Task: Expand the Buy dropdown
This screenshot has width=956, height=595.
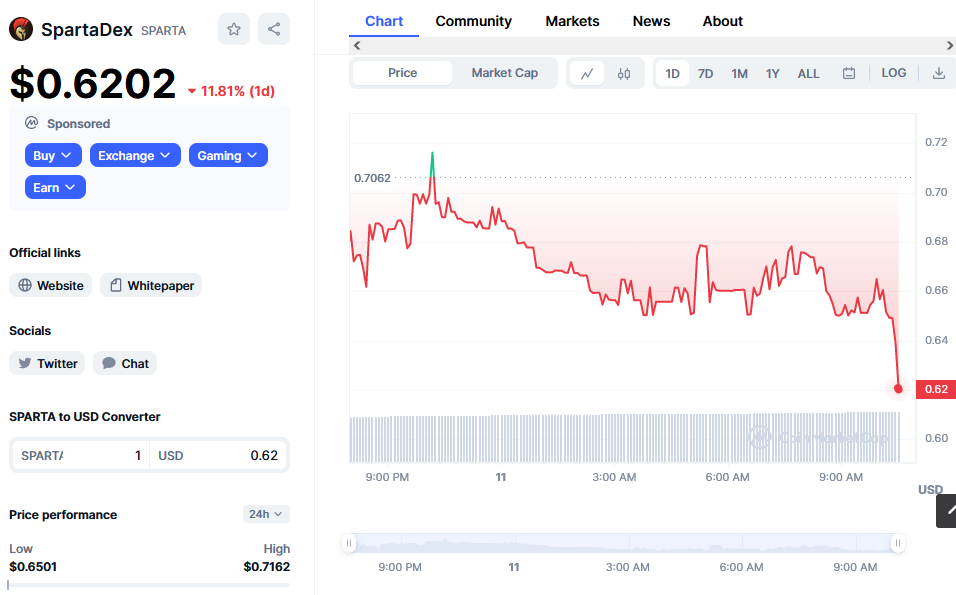Action: click(53, 155)
